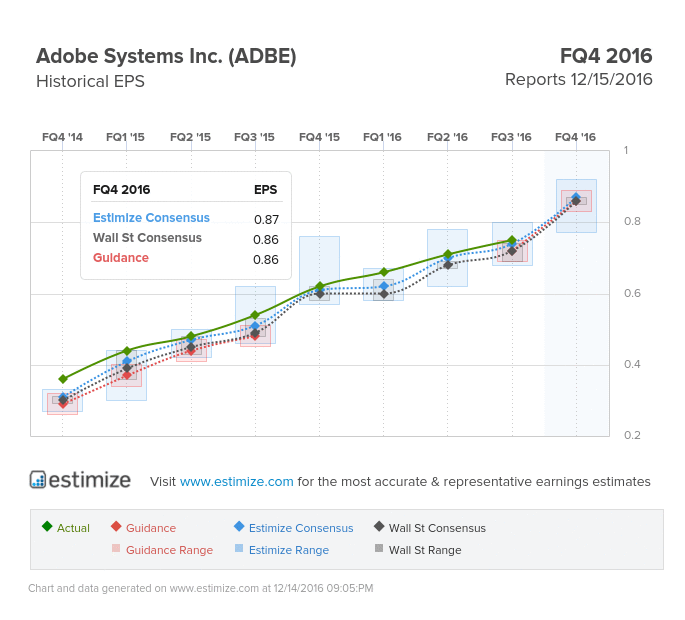Click the green Actual point for FQ4 '14
The height and width of the screenshot is (620, 685).
(63, 379)
